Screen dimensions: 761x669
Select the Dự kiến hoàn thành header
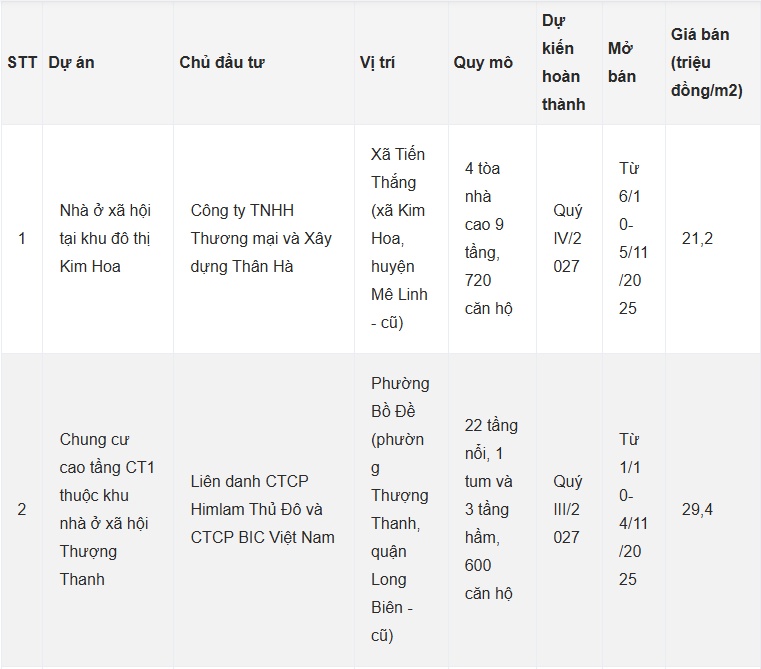563,62
